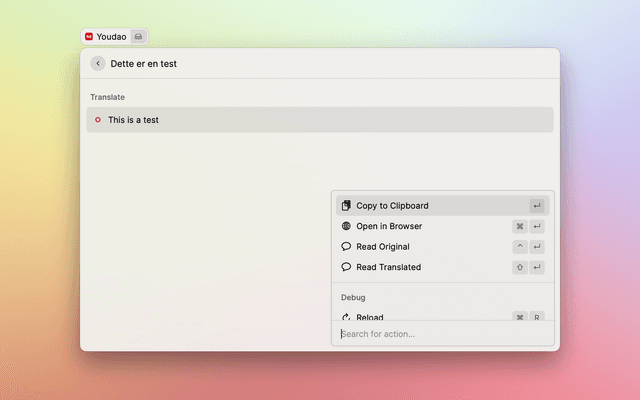640x400 pixels.
Task: Click the gray icon beside Youdao label
Action: click(x=138, y=36)
